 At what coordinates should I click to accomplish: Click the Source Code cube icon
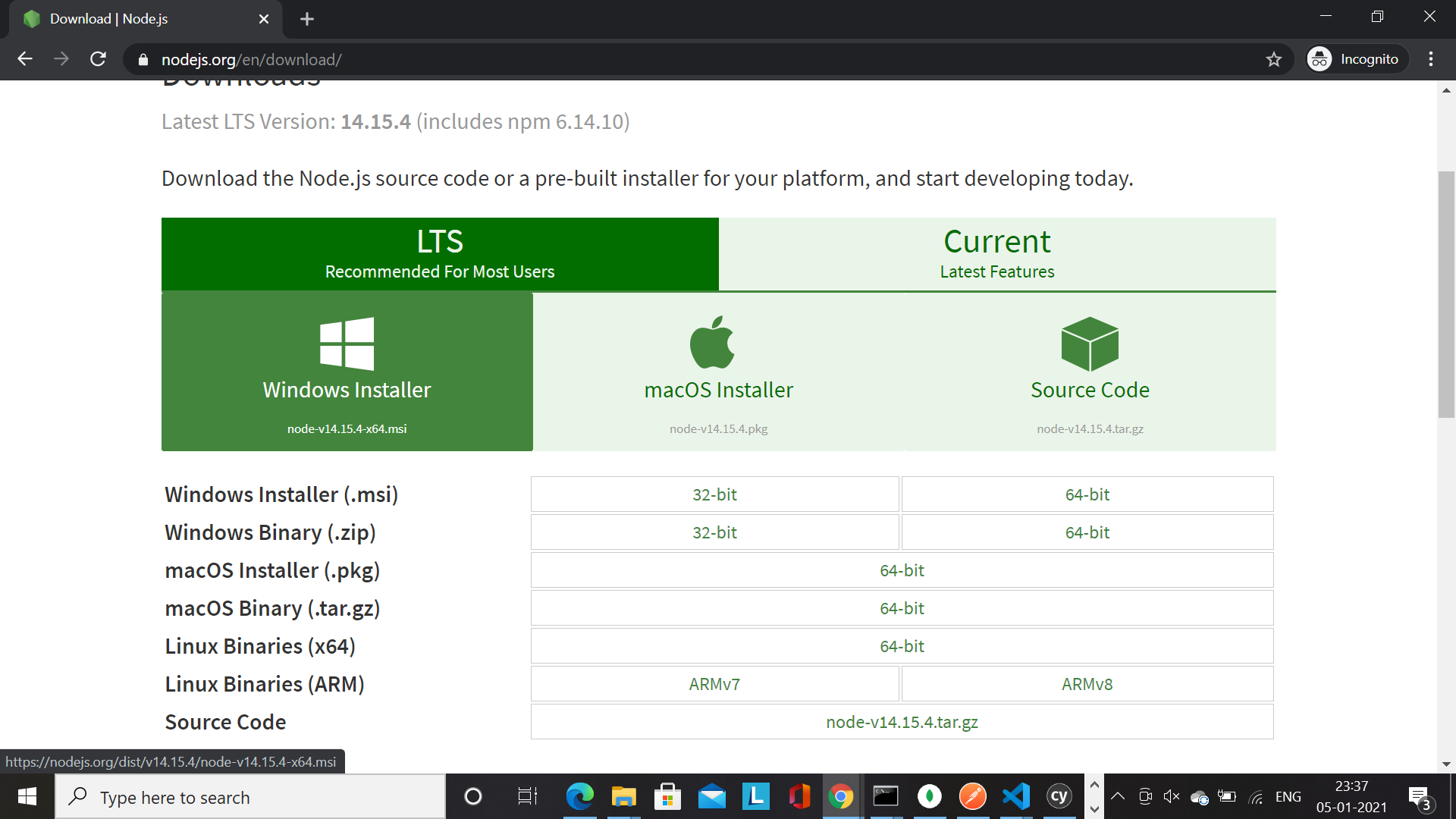click(x=1090, y=344)
